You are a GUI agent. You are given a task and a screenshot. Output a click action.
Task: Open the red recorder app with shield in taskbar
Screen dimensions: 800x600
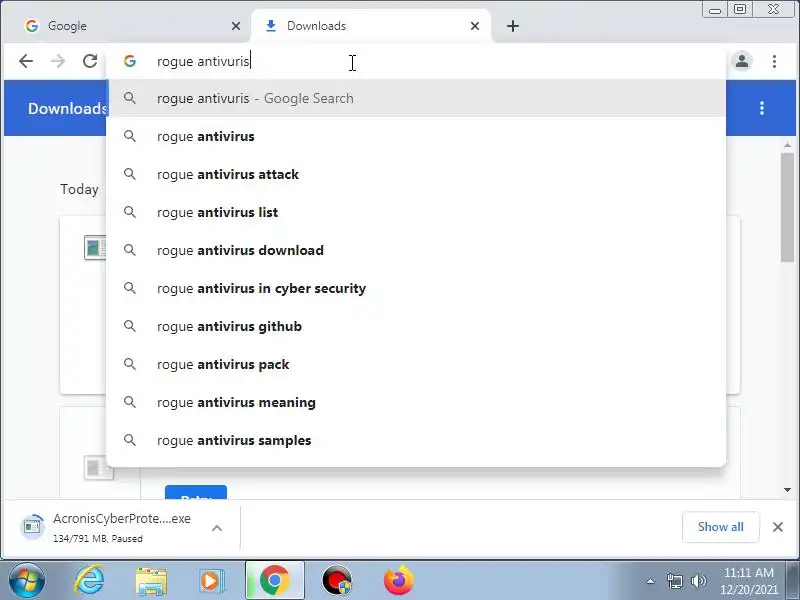(337, 581)
